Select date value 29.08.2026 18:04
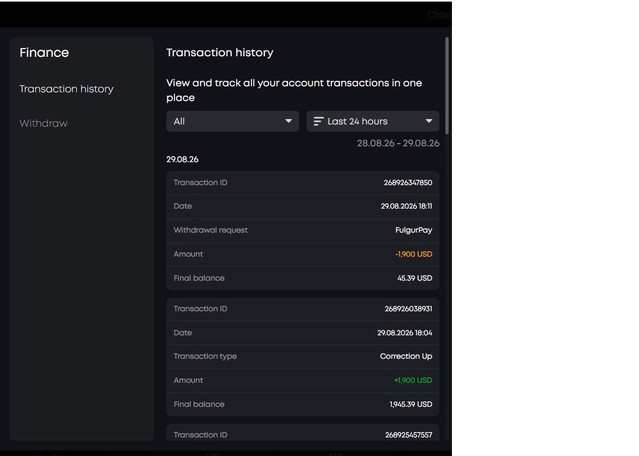Screen dimensions: 639x456 pyautogui.click(x=405, y=333)
